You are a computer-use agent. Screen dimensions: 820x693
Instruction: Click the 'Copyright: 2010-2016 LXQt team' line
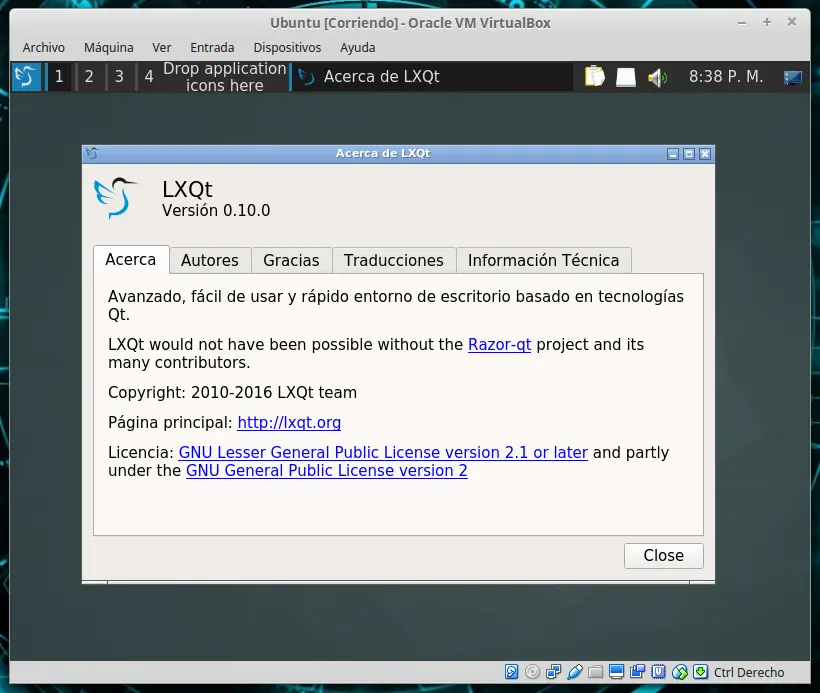coord(233,393)
